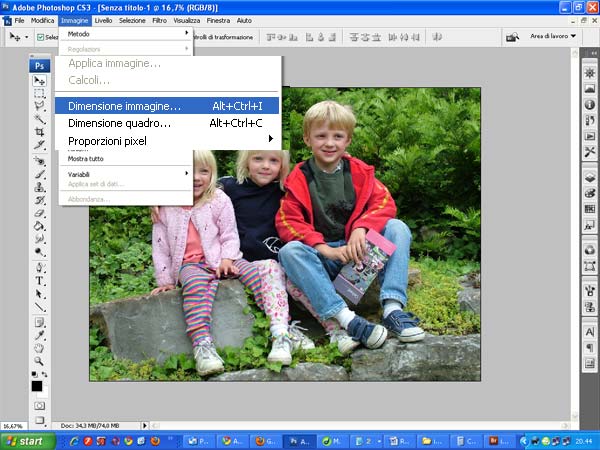
Task: Select the Path Selection tool
Action: point(39,294)
